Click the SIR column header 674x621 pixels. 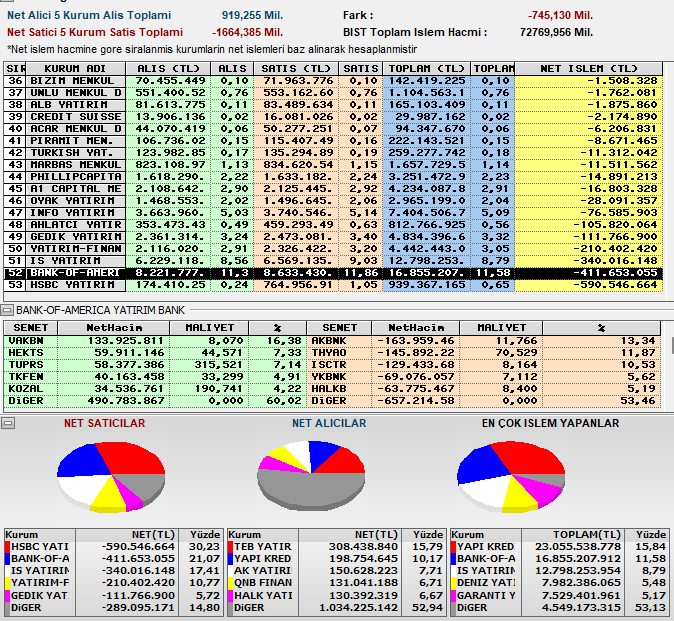(15, 69)
